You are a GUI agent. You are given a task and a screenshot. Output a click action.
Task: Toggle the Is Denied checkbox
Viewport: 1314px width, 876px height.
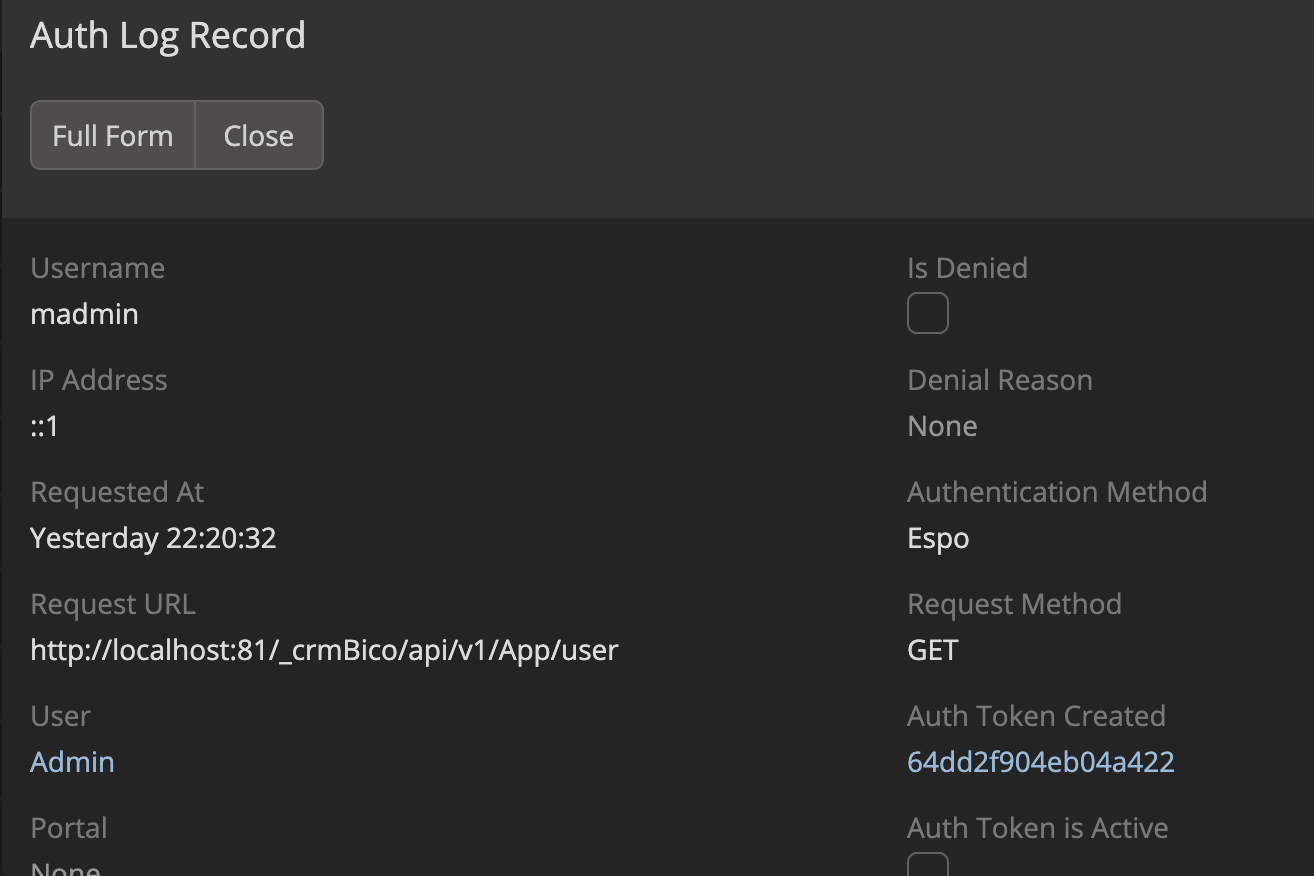click(x=927, y=314)
